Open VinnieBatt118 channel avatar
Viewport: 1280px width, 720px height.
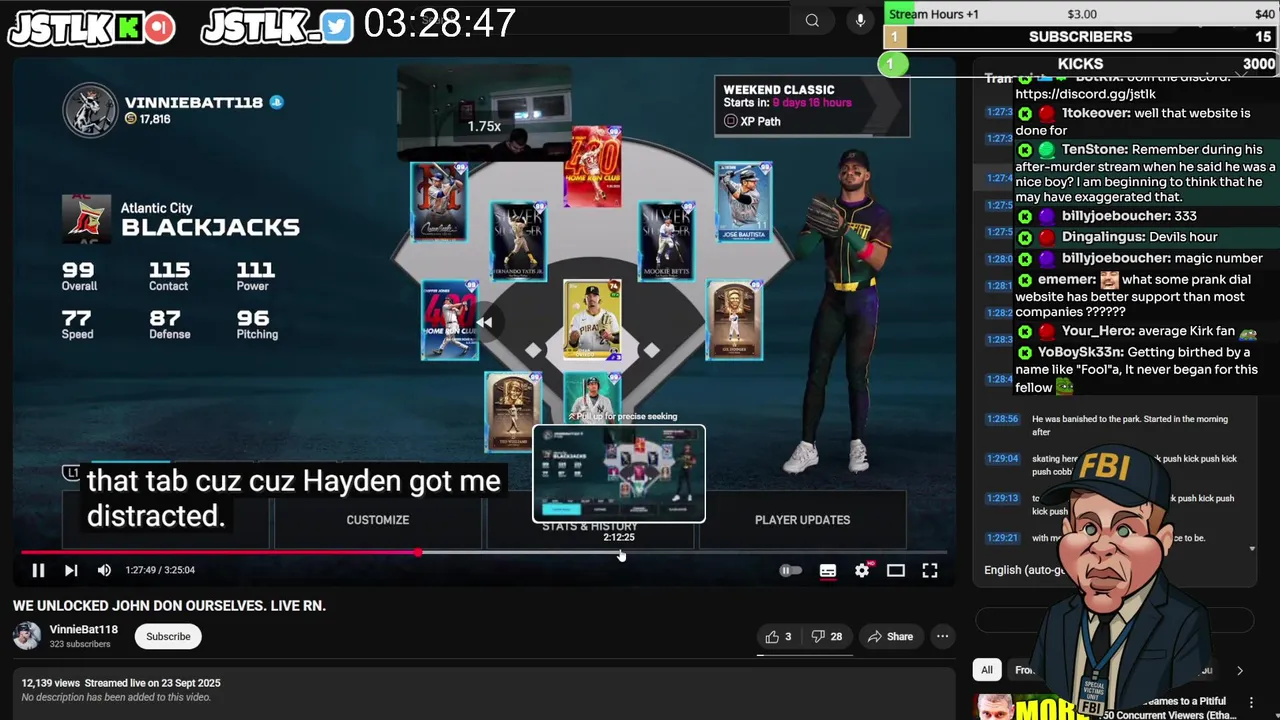point(27,636)
